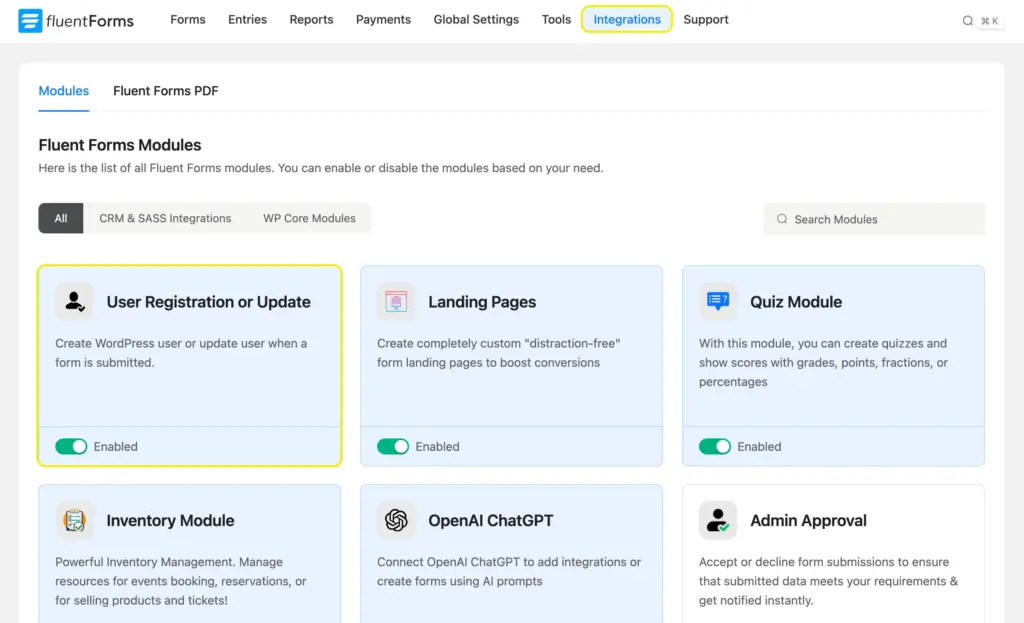Show only WP Core Modules
The width and height of the screenshot is (1024, 623).
click(308, 218)
